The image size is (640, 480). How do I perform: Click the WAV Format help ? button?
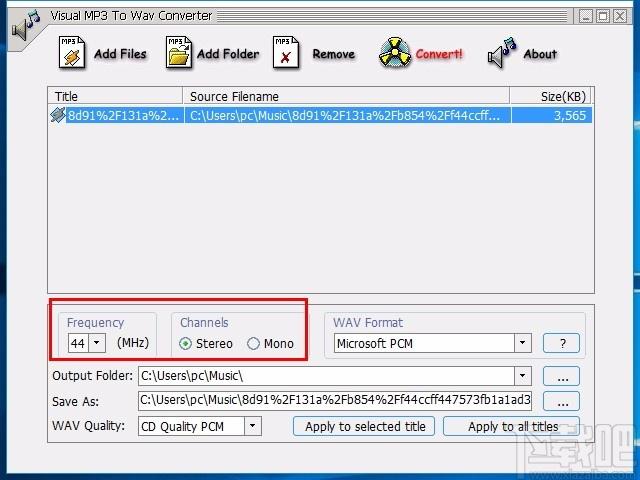click(x=561, y=343)
